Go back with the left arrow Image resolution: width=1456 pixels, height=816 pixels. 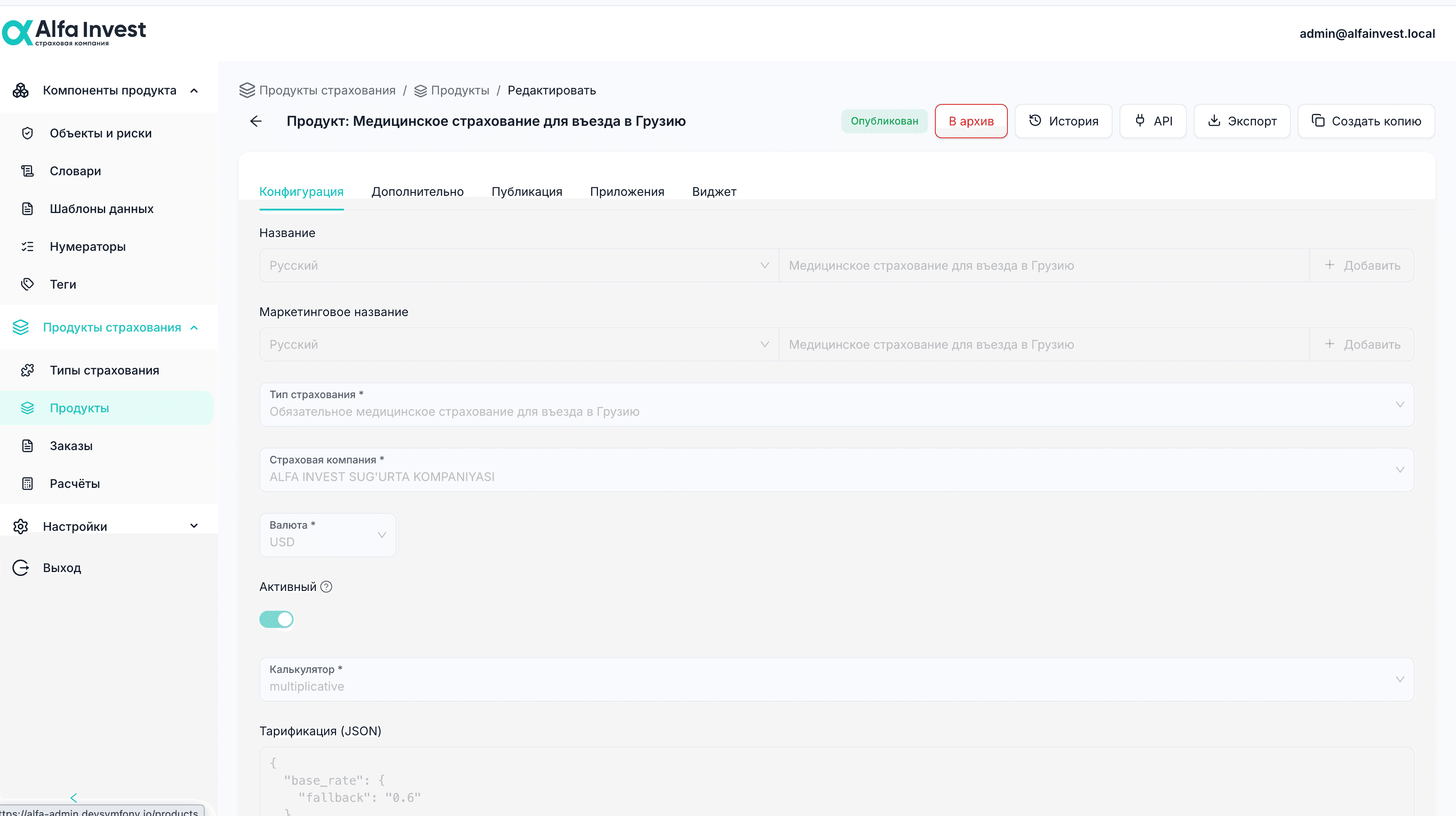click(256, 121)
